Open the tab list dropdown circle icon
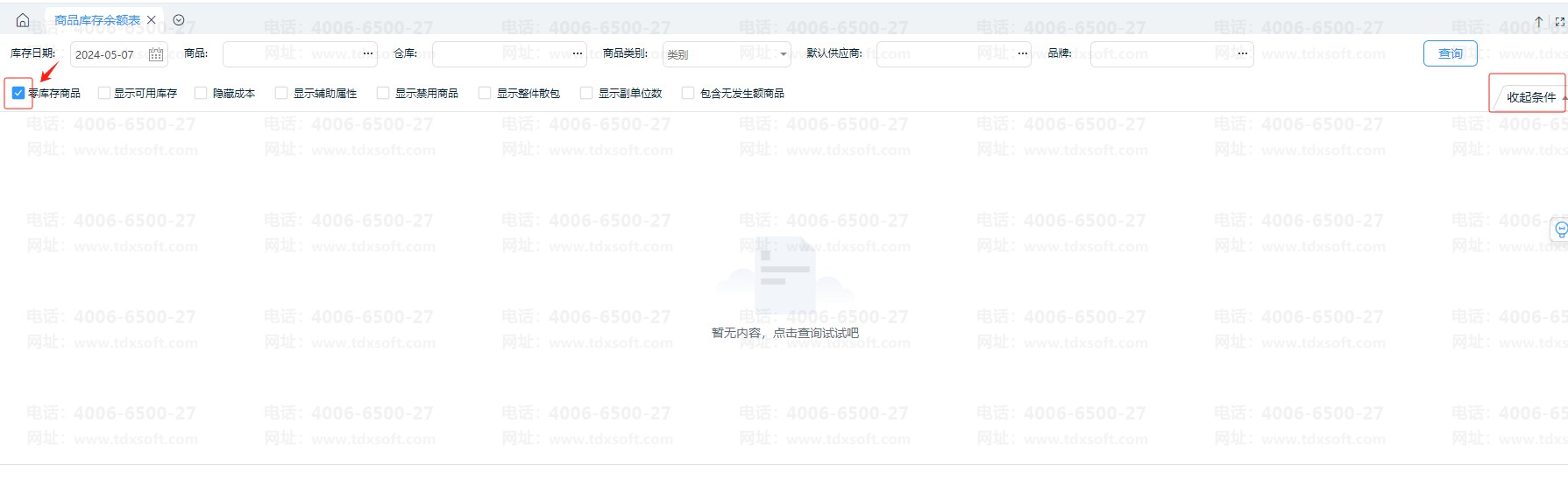 point(179,20)
